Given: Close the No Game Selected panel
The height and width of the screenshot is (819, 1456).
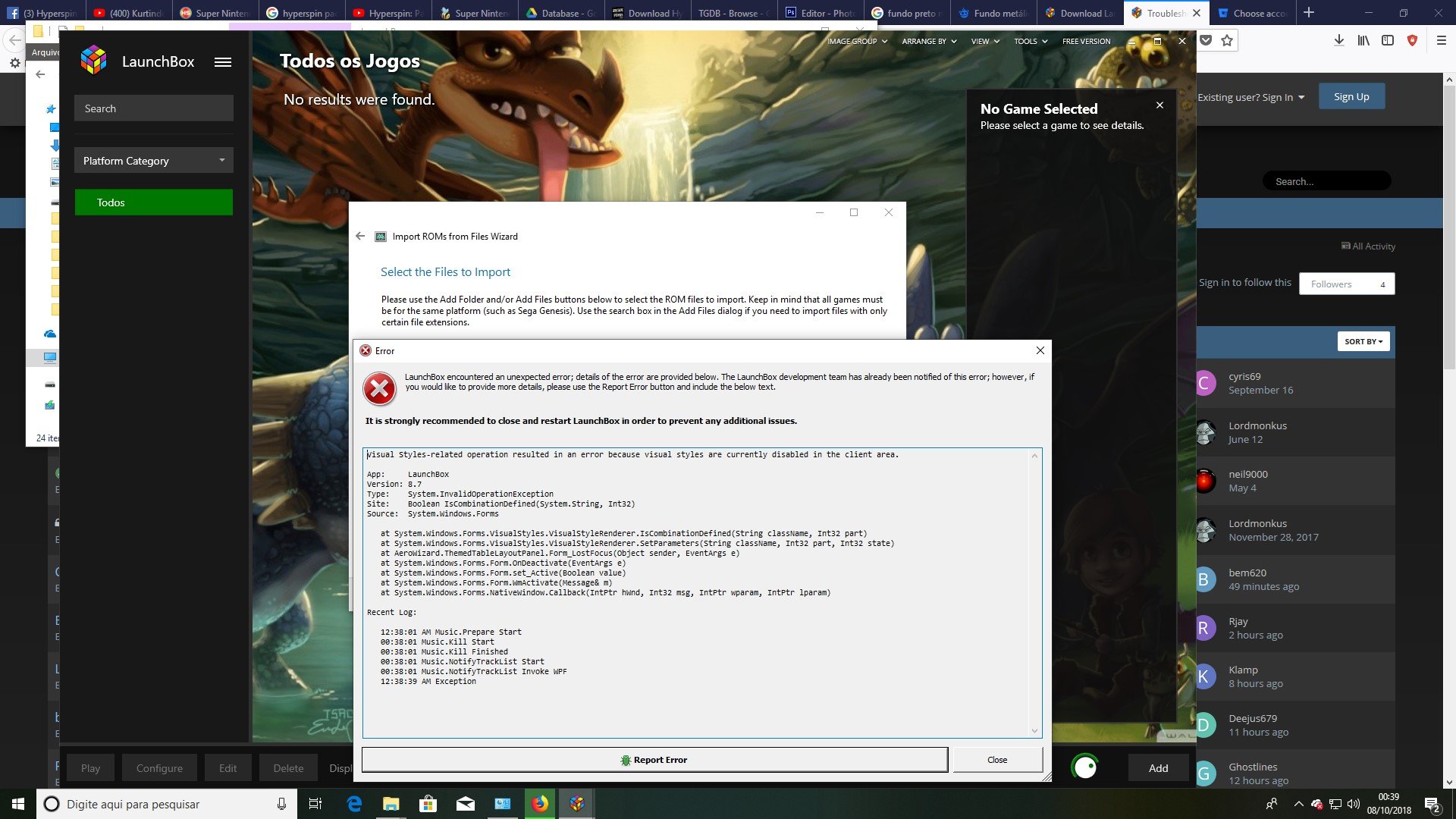Looking at the screenshot, I should pos(1159,105).
